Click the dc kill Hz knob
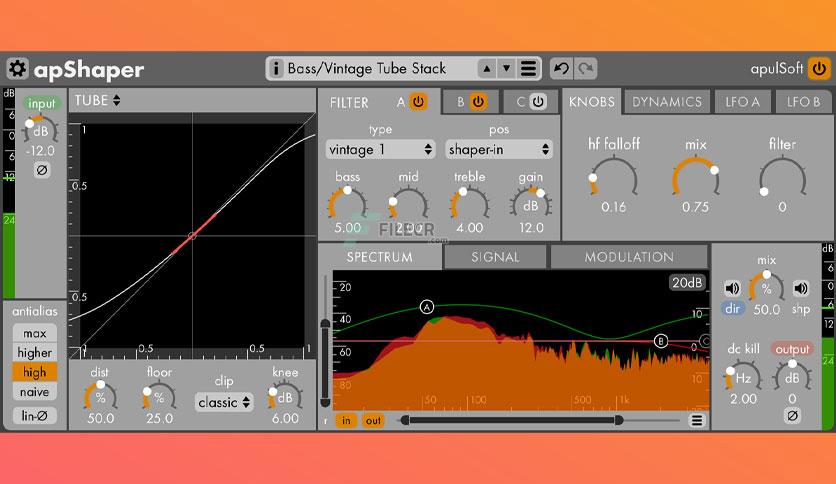The image size is (836, 484). click(x=743, y=377)
